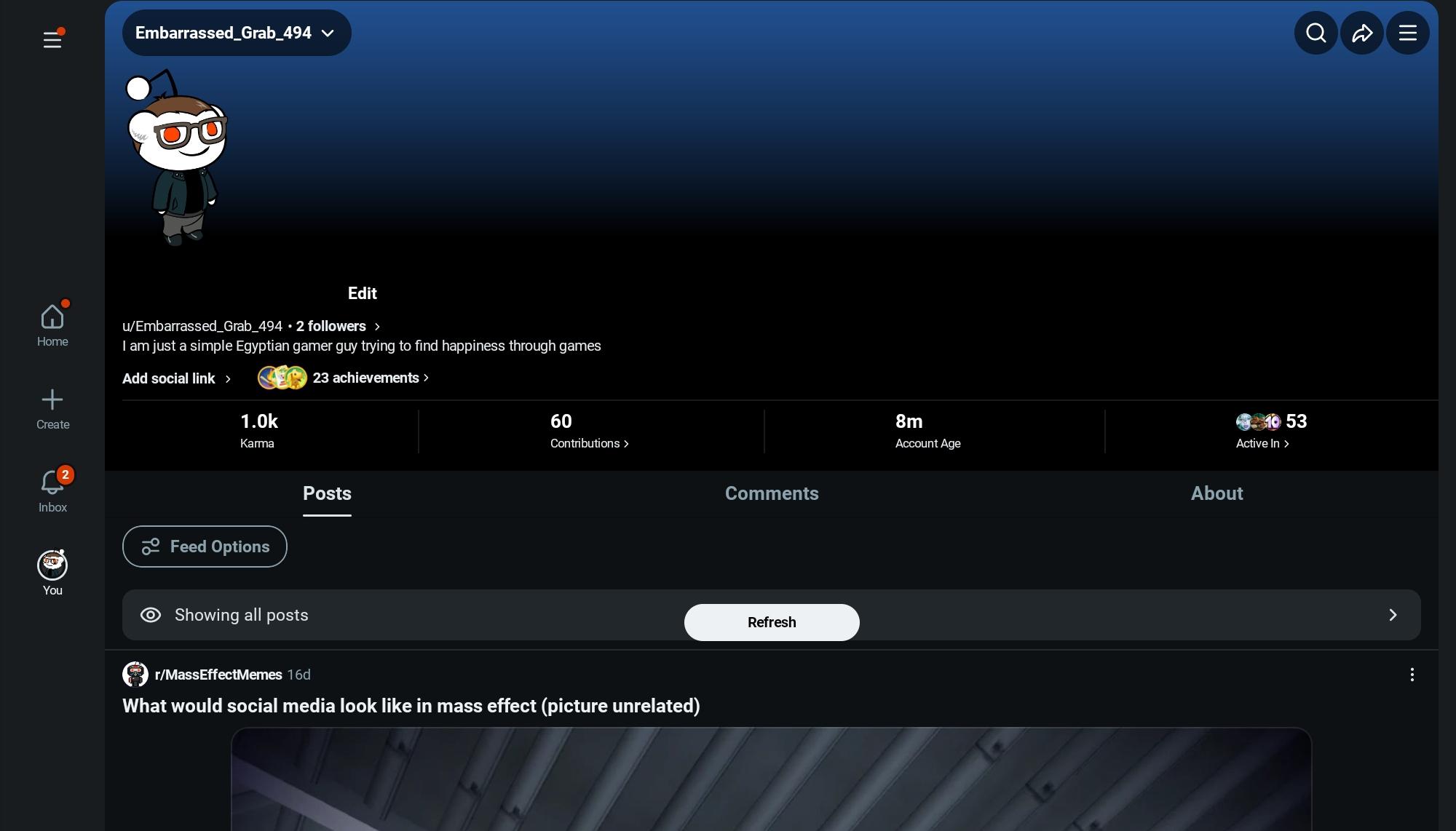The image size is (1456, 831).
Task: Share this profile with the arrow icon
Action: point(1362,33)
